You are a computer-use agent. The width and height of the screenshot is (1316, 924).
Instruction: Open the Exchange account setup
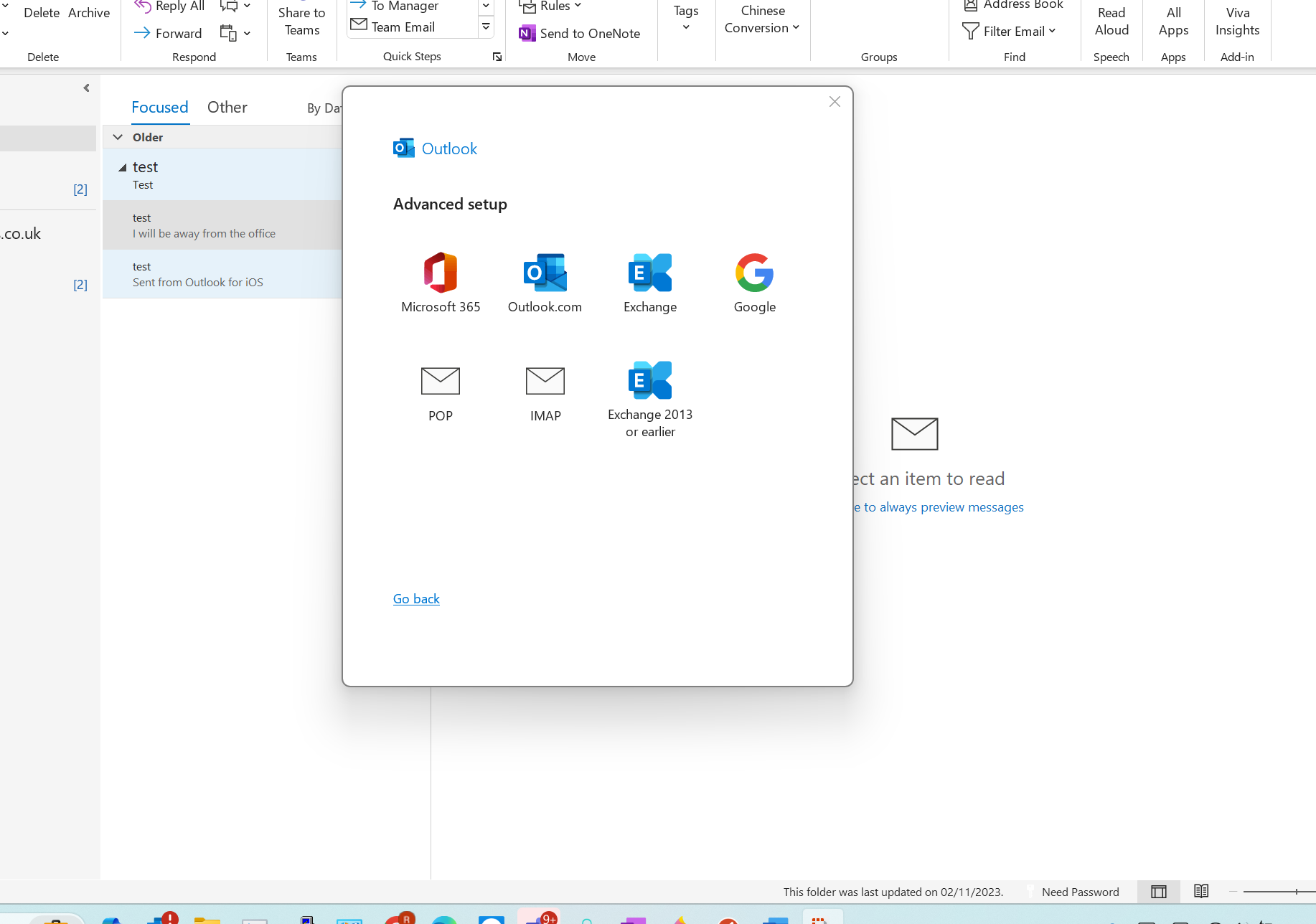point(649,283)
